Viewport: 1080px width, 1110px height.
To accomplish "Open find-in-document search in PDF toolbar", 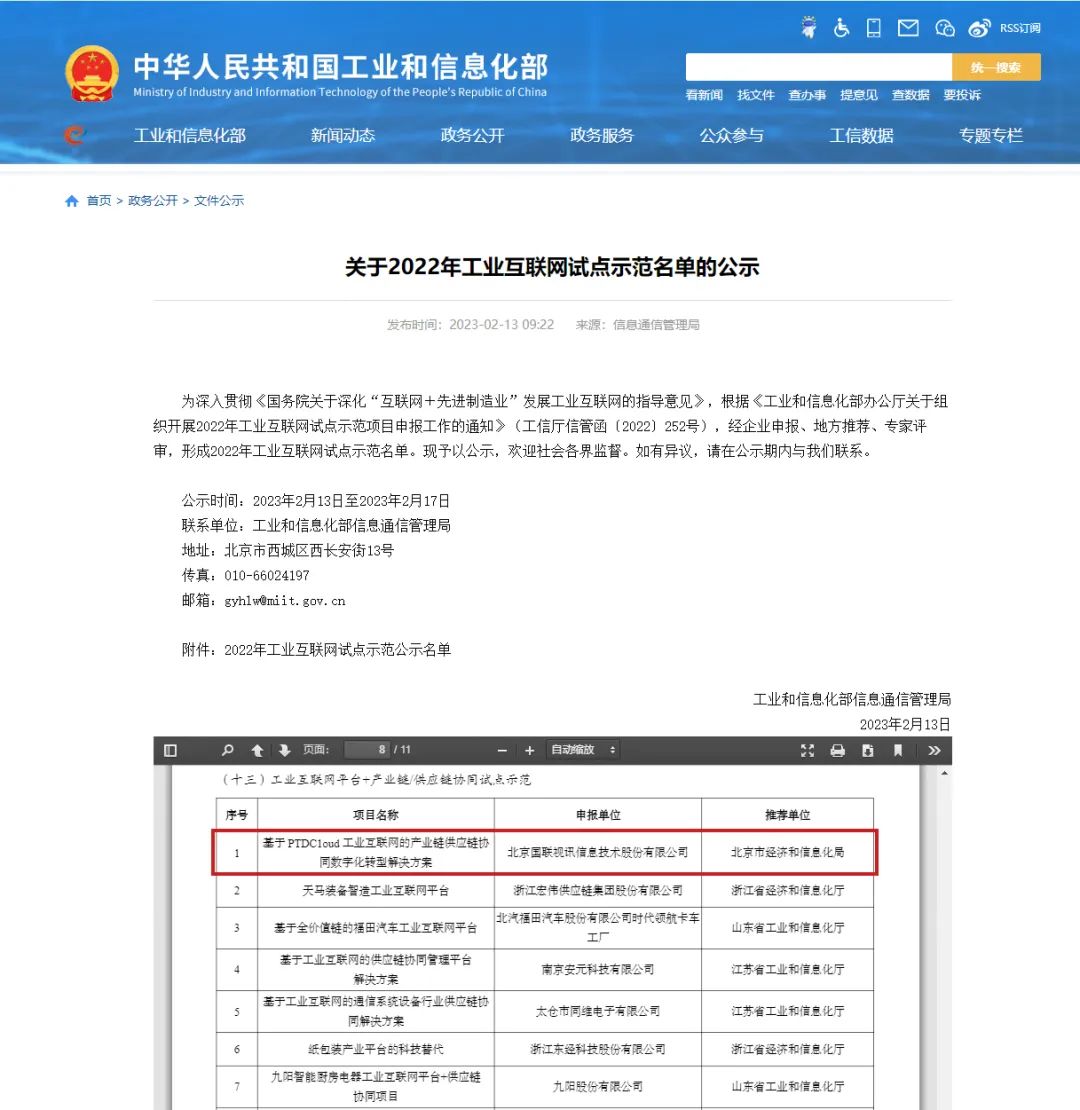I will (228, 750).
